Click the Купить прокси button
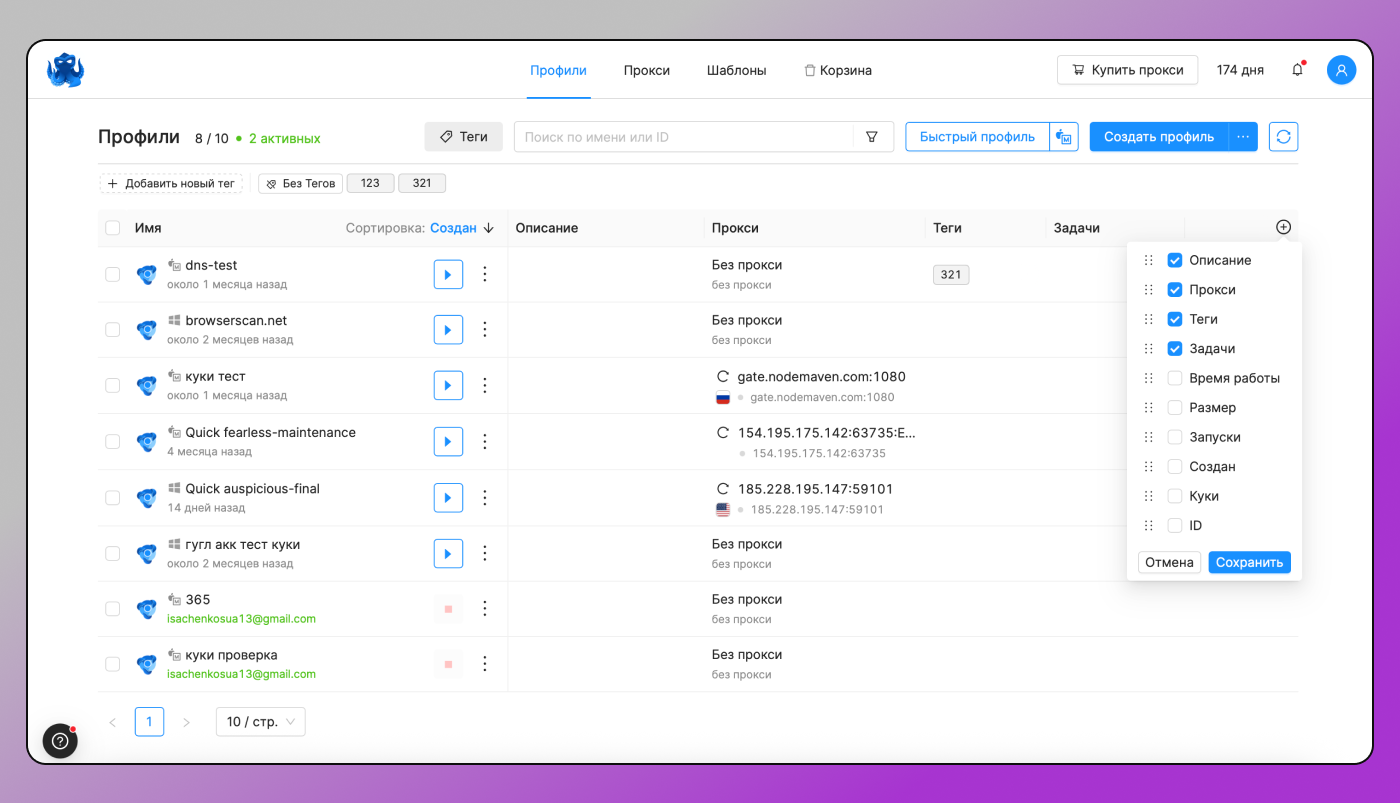This screenshot has width=1400, height=803. pos(1127,69)
